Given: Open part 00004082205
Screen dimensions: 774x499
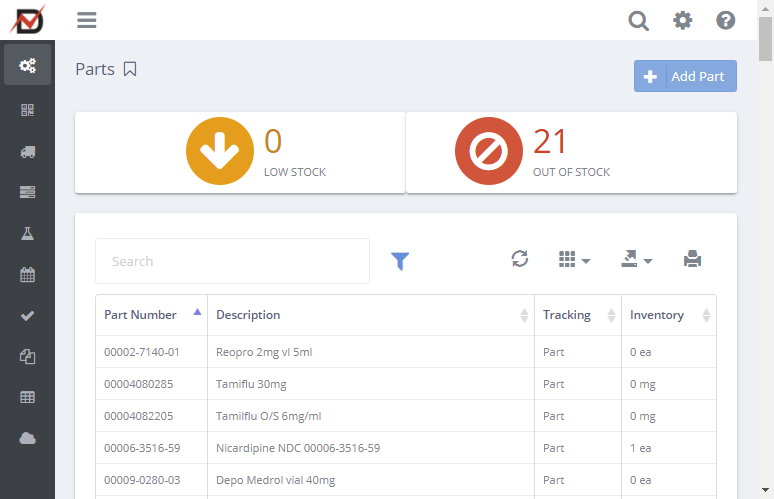Looking at the screenshot, I should pyautogui.click(x=139, y=416).
